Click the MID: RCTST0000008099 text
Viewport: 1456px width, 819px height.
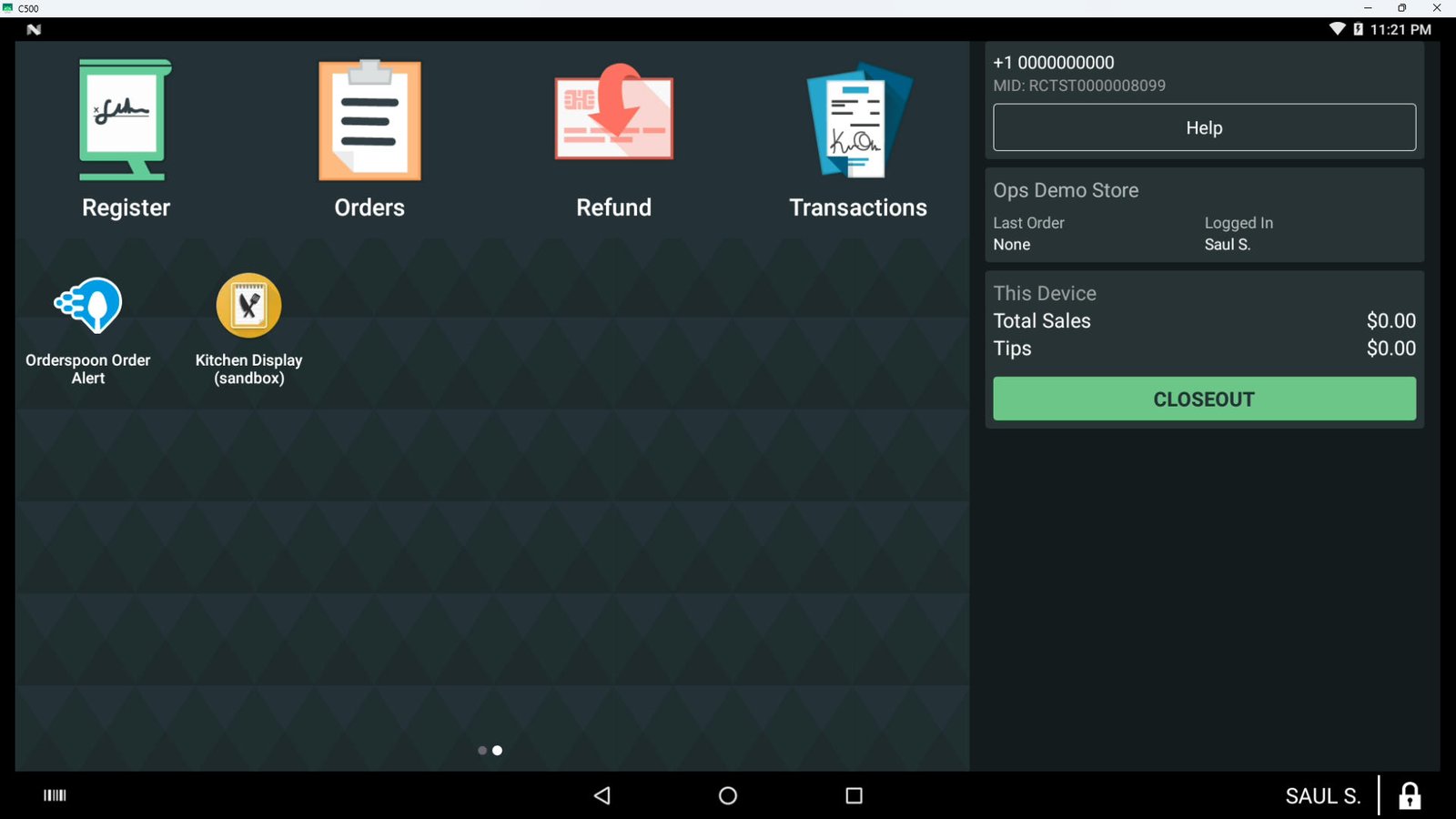(x=1079, y=86)
